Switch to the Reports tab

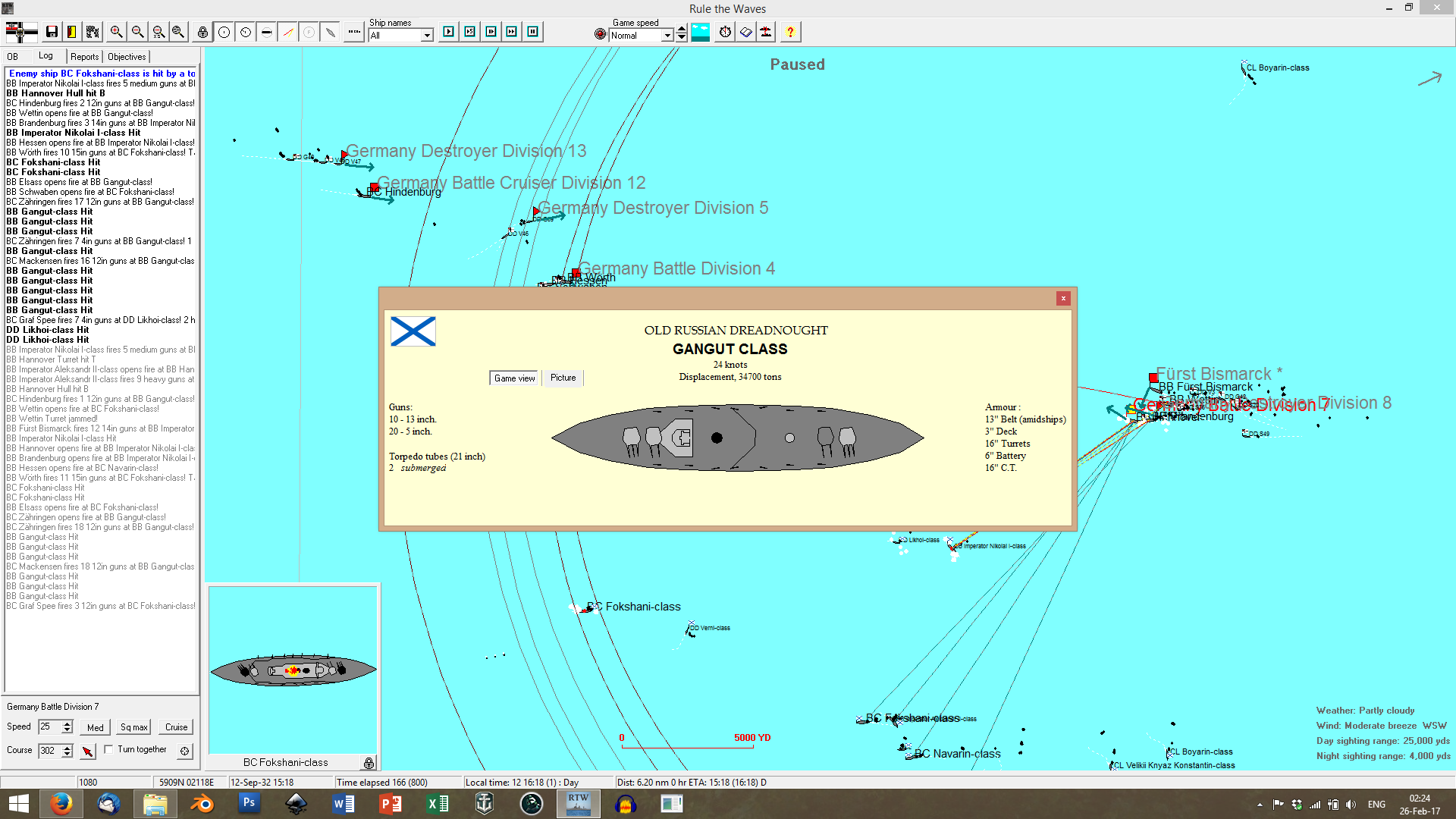(x=84, y=57)
